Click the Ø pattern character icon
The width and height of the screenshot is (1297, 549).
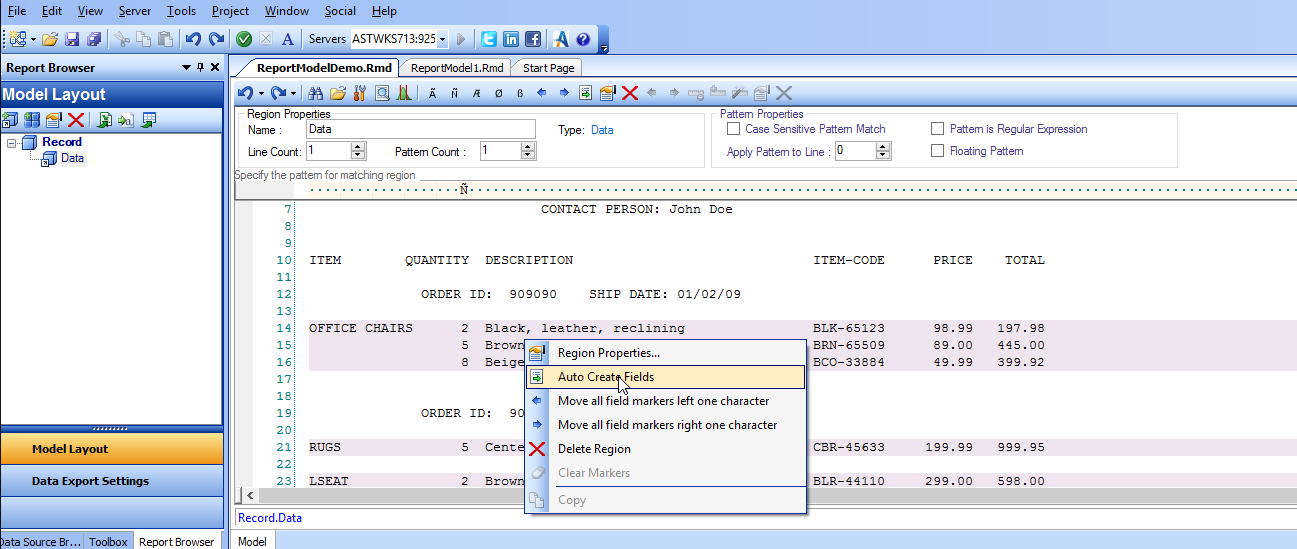[x=498, y=93]
